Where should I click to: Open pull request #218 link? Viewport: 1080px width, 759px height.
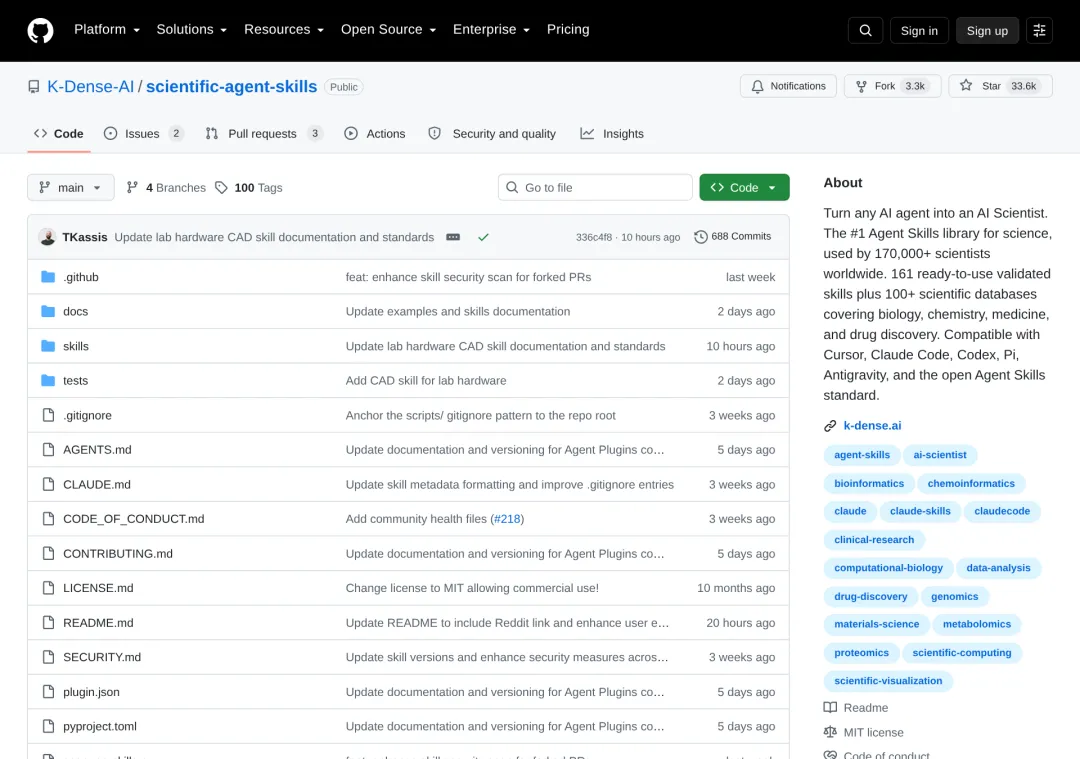507,519
